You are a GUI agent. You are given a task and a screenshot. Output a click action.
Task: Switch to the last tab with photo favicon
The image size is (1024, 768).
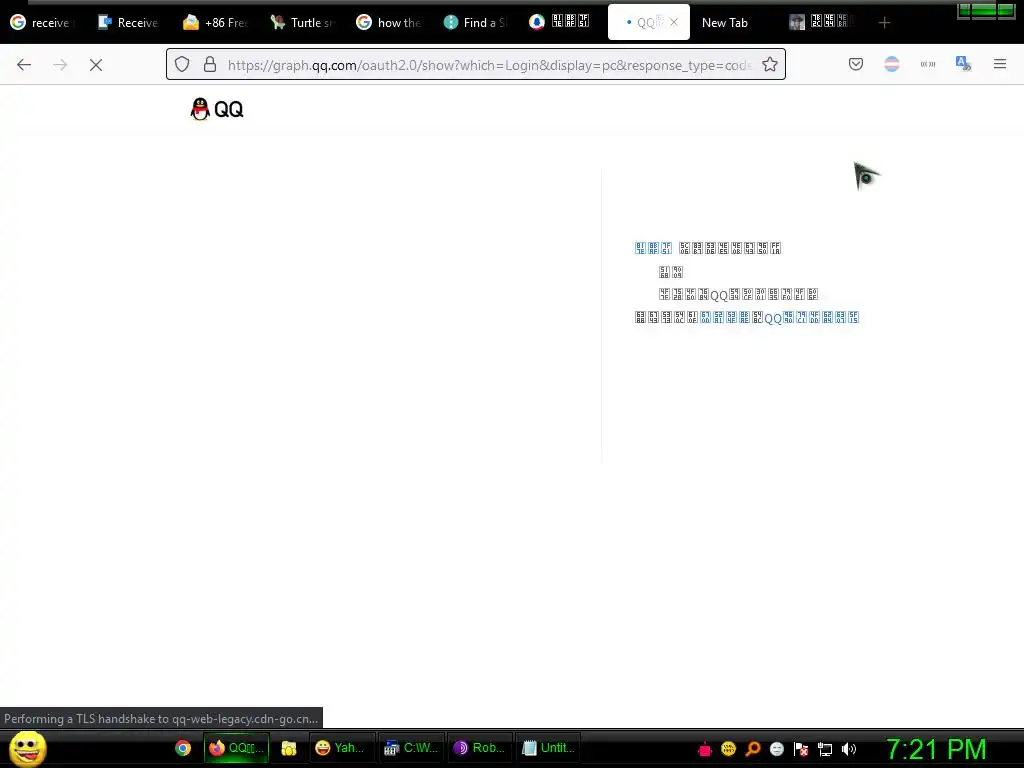(821, 23)
